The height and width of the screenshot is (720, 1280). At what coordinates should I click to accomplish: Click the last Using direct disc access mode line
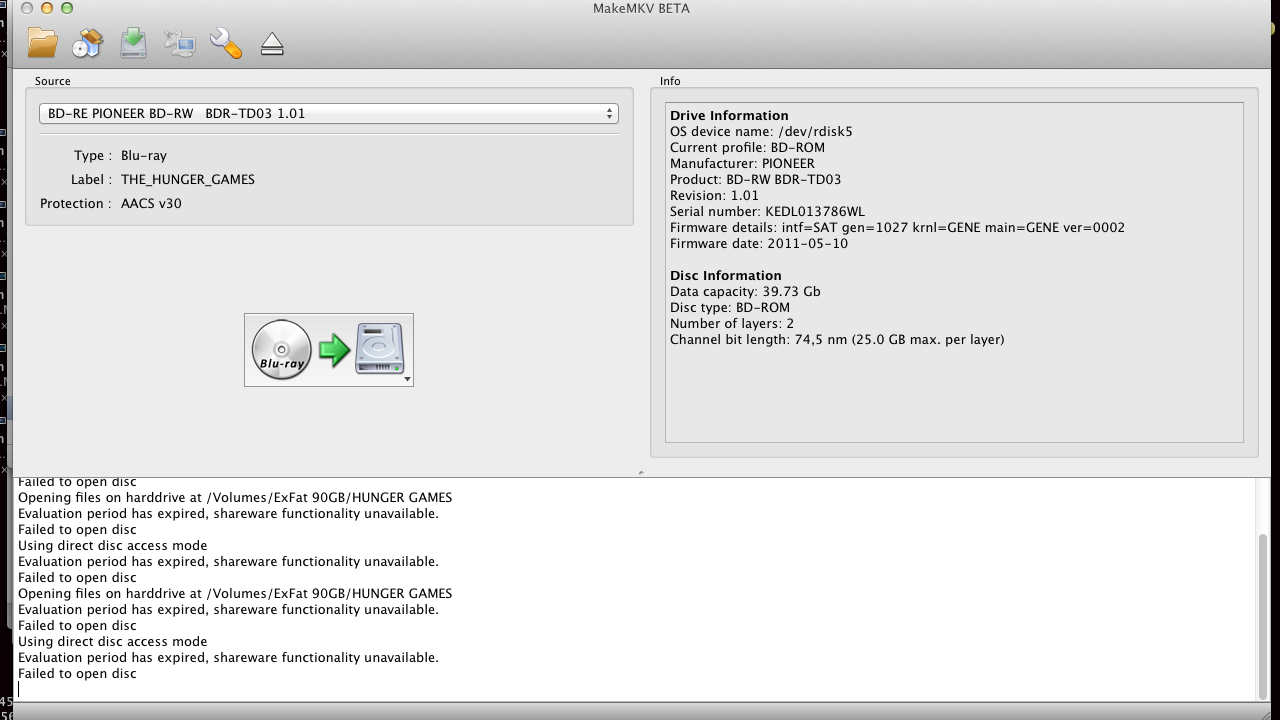click(x=112, y=642)
